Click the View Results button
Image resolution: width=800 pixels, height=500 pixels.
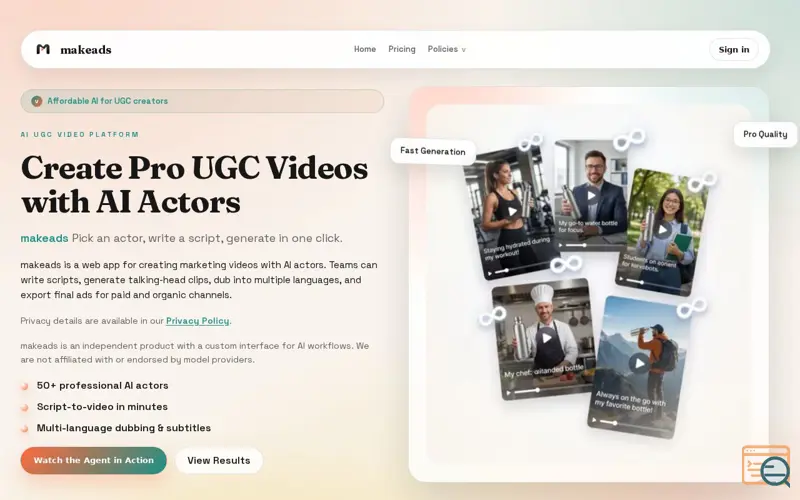click(x=219, y=461)
